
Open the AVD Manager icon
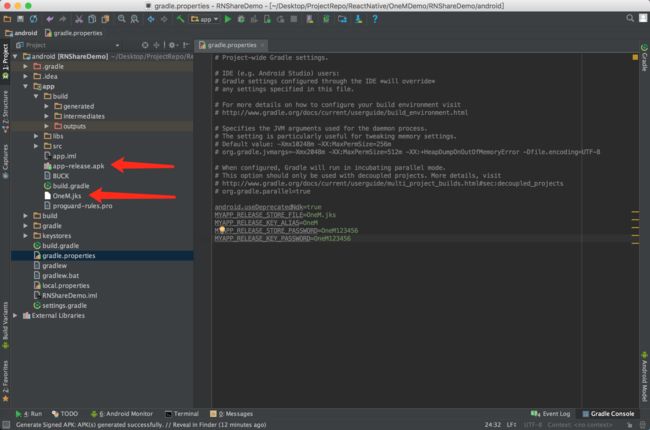[310, 19]
